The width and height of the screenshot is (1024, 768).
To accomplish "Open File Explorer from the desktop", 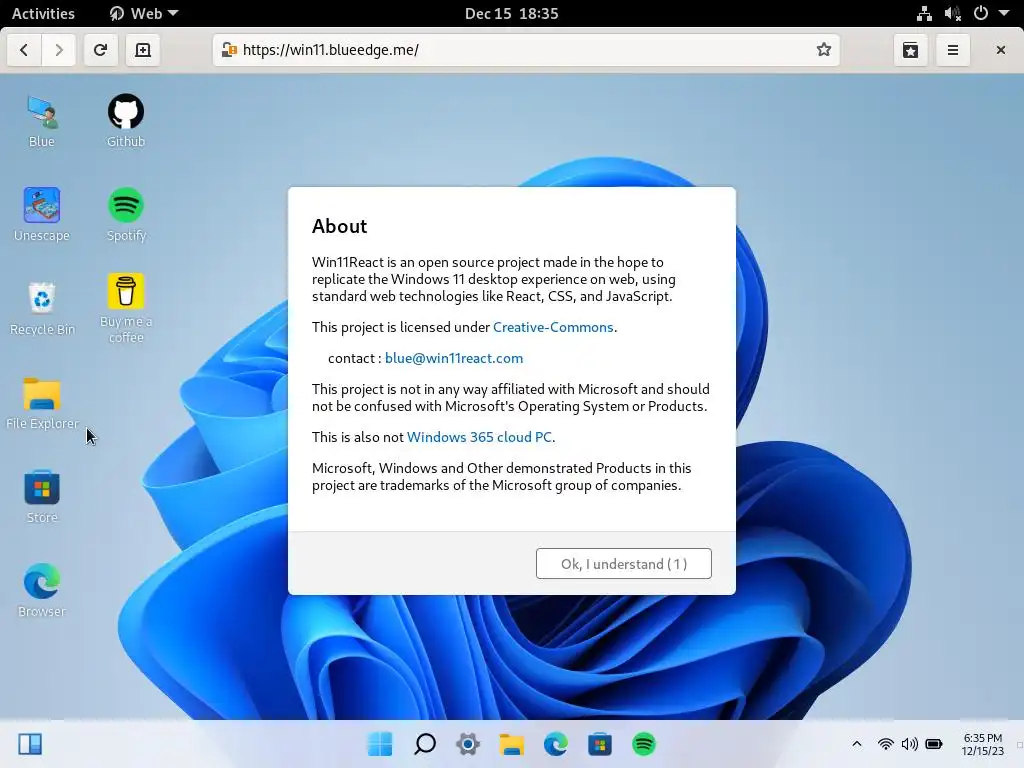I will pyautogui.click(x=42, y=403).
